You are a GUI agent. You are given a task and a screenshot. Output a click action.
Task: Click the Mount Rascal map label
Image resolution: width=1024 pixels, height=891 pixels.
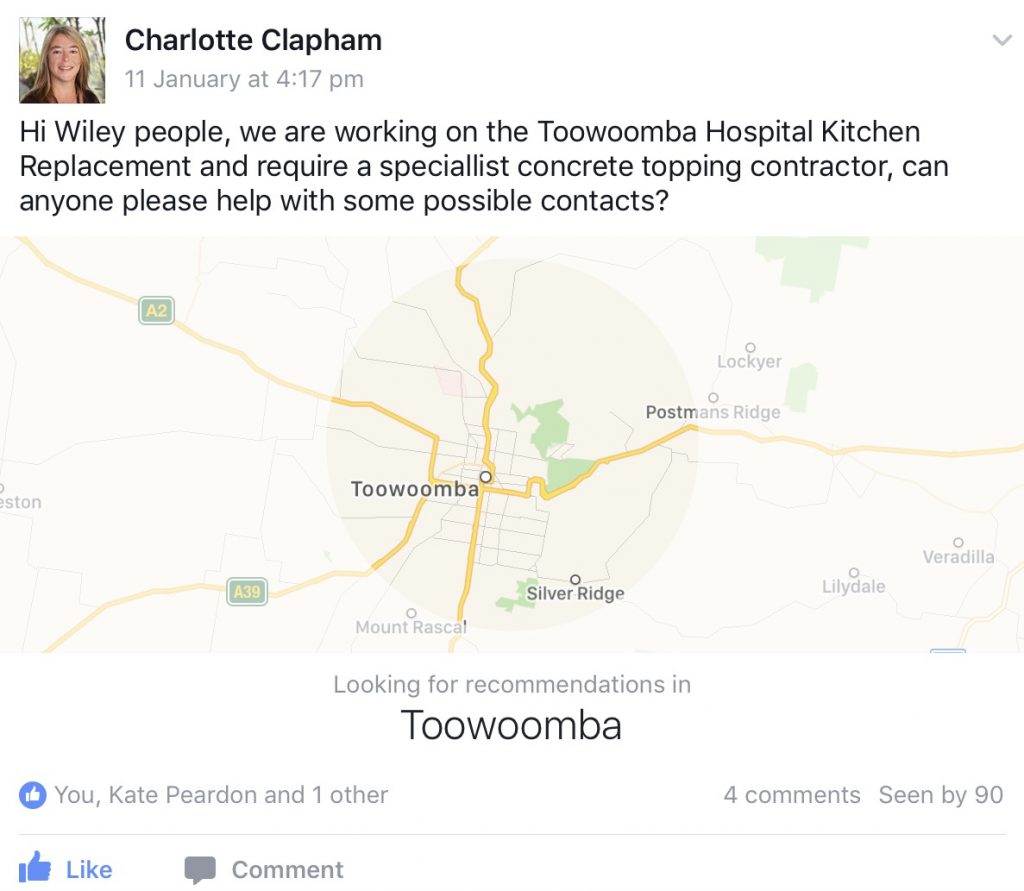[x=411, y=627]
